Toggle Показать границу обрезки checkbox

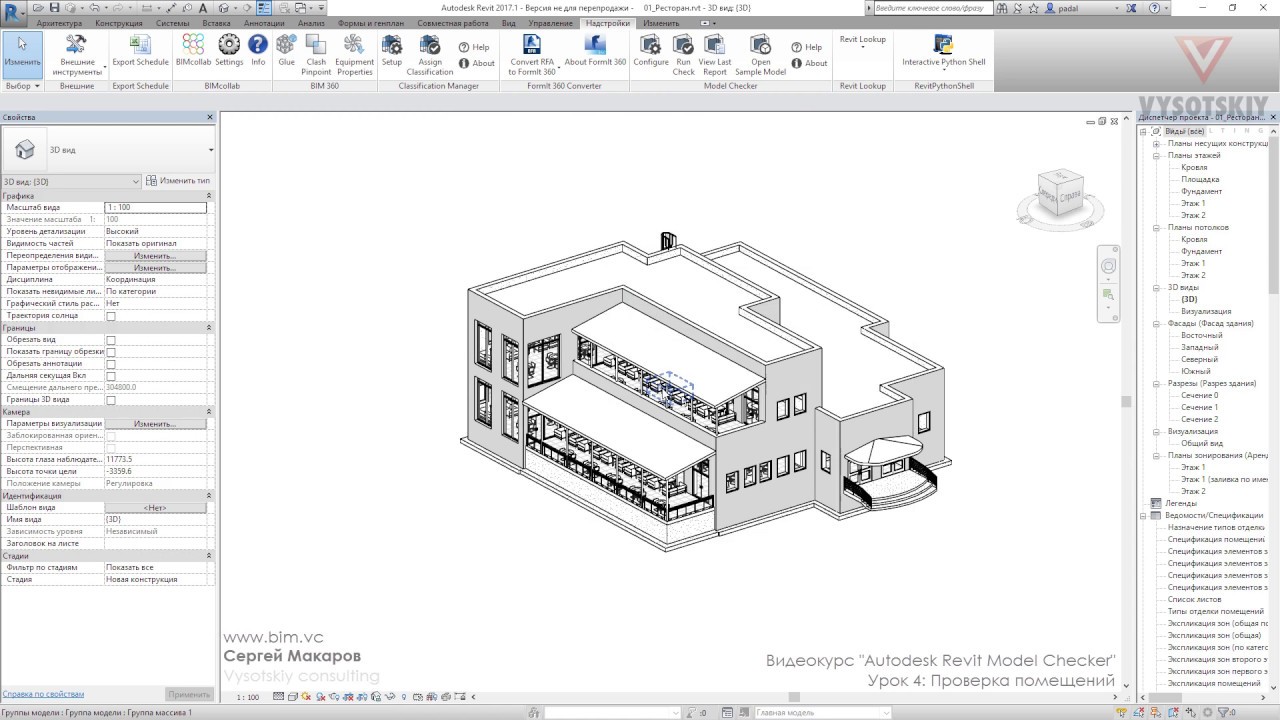click(111, 352)
